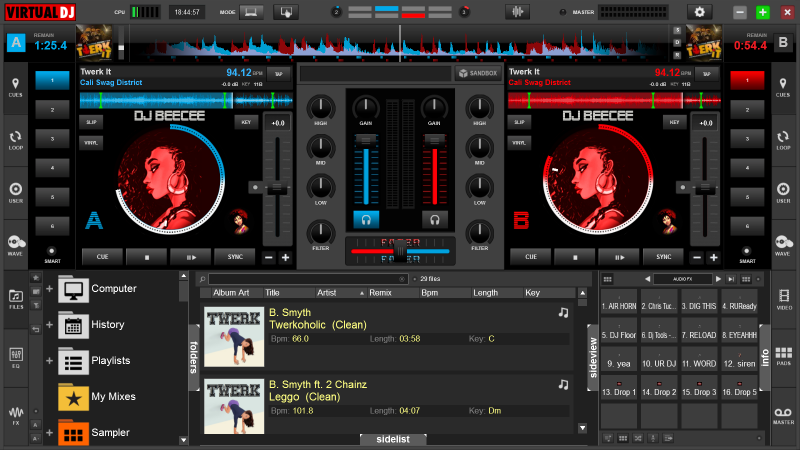The image size is (800, 450).
Task: Click skip-to-end icon beside AUDIO FX
Action: click(731, 279)
